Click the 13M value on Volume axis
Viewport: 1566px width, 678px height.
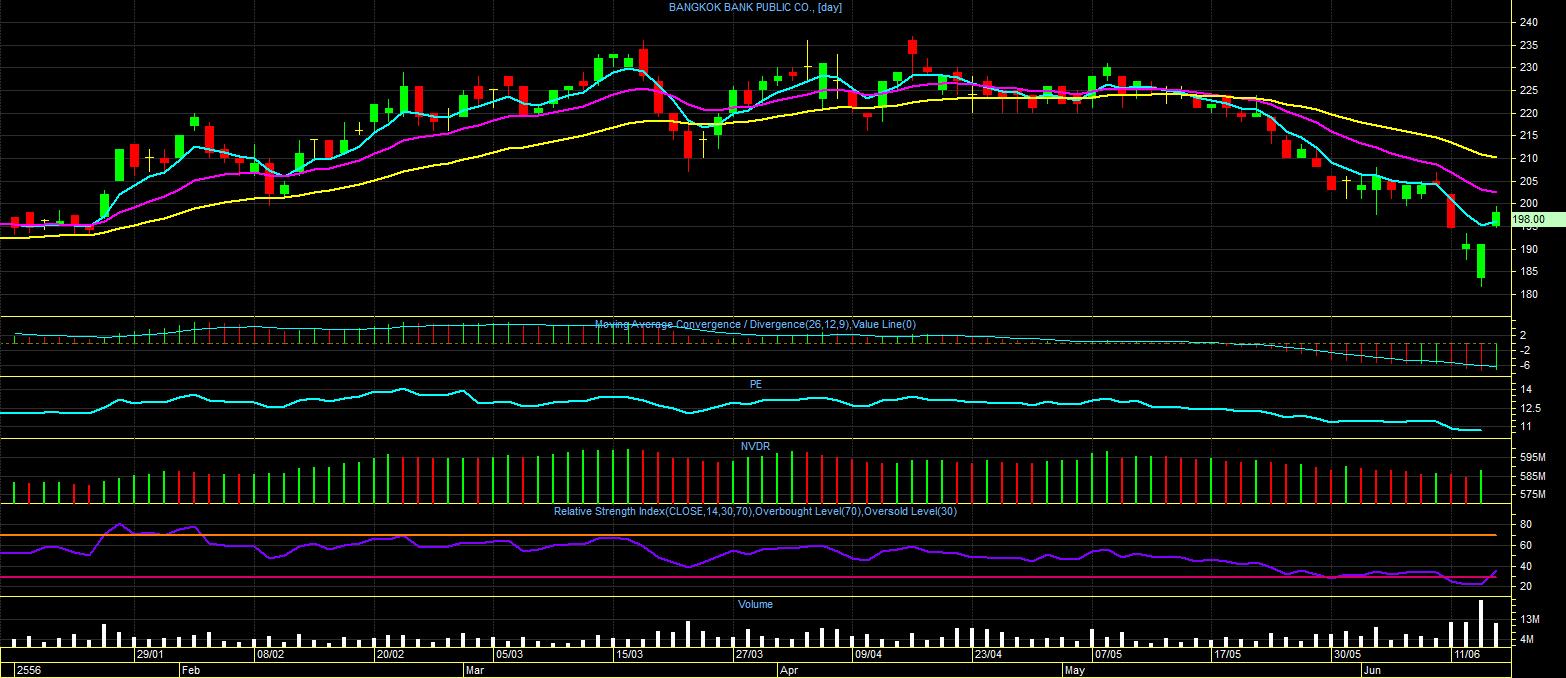[x=1529, y=620]
